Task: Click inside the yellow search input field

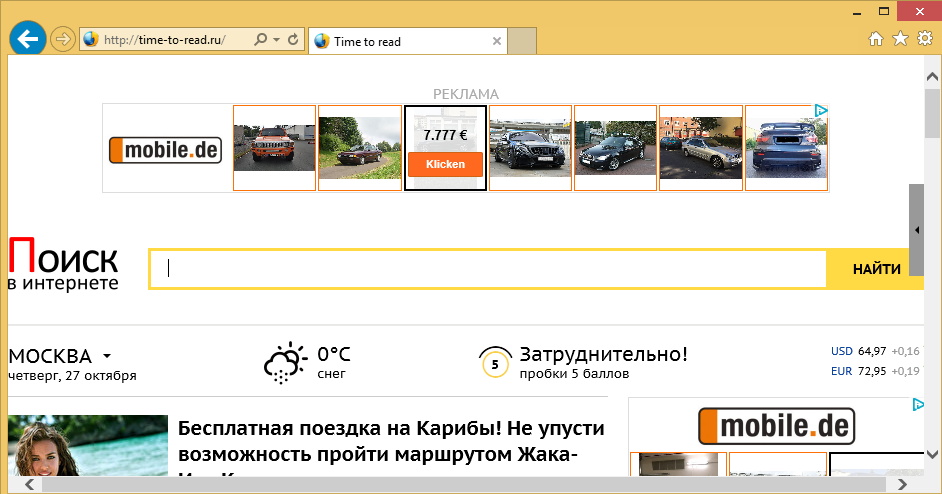Action: (x=490, y=269)
